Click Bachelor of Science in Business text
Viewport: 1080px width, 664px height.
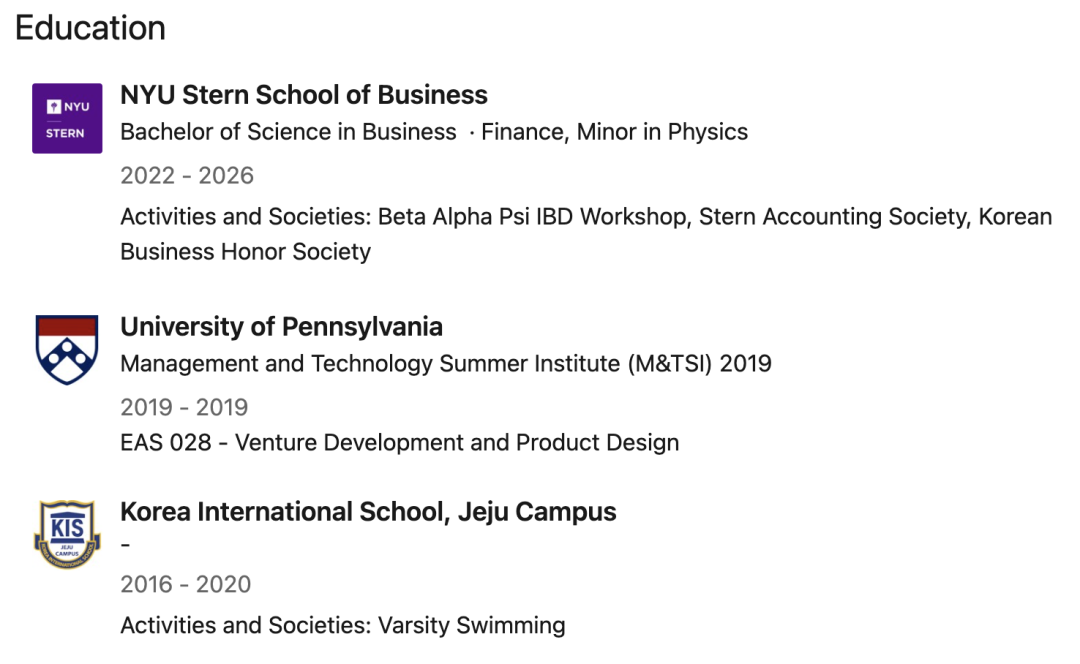pyautogui.click(x=288, y=132)
